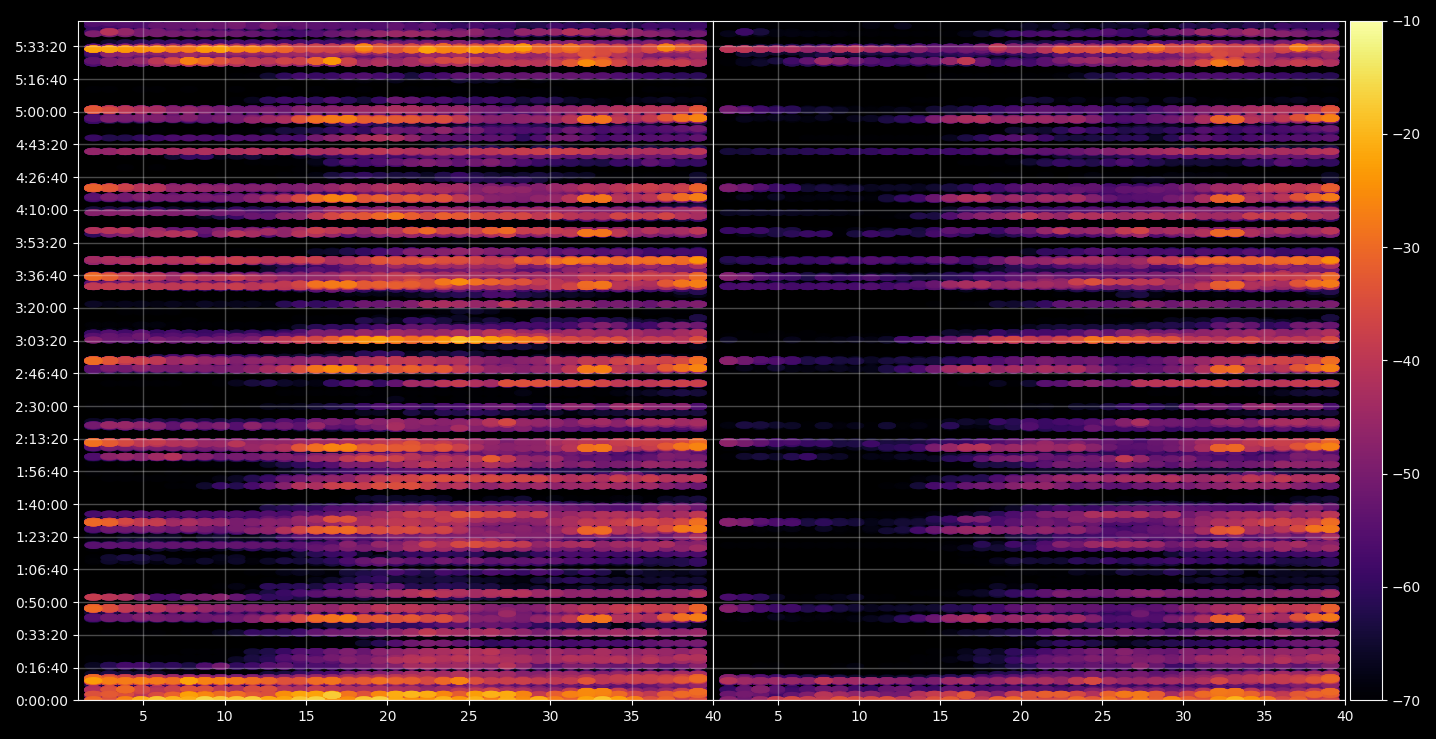The height and width of the screenshot is (739, 1436).
Task: Click the 2:46:40 y-axis tick label
Action: click(x=43, y=374)
